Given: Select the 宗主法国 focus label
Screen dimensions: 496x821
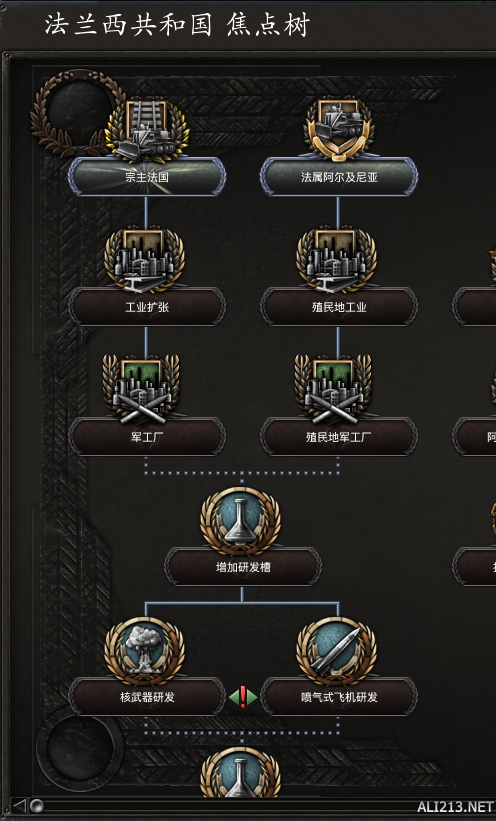Looking at the screenshot, I should pyautogui.click(x=147, y=177).
